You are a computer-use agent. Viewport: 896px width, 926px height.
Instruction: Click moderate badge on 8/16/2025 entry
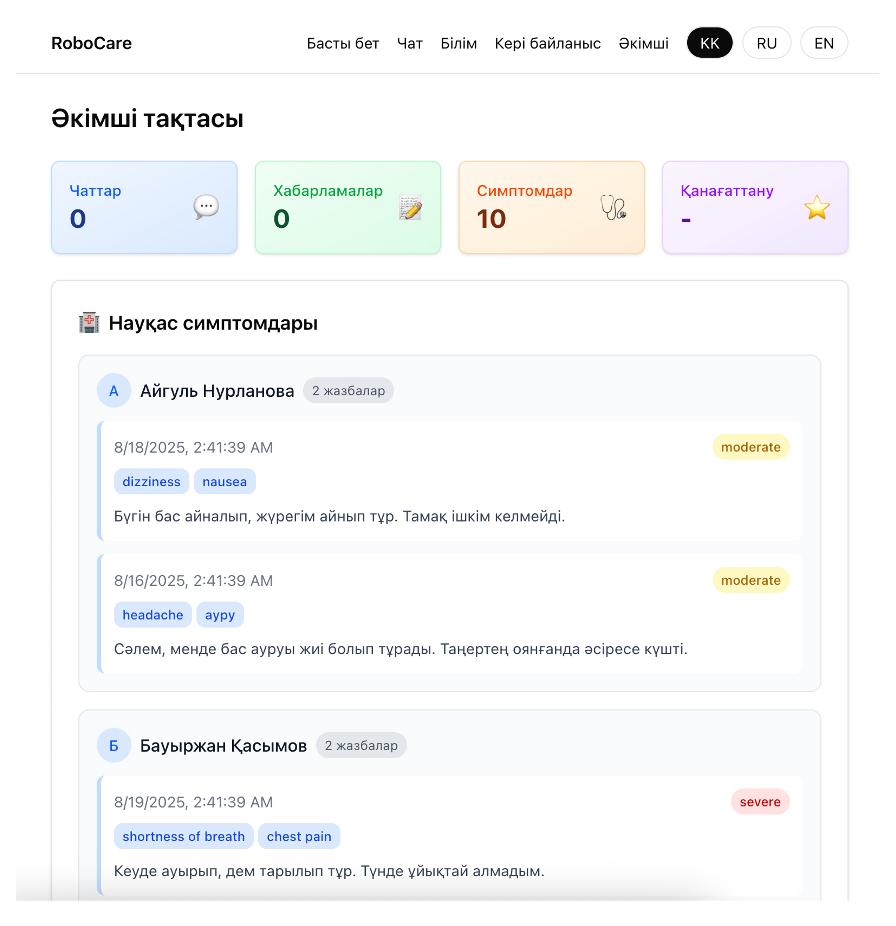(751, 580)
